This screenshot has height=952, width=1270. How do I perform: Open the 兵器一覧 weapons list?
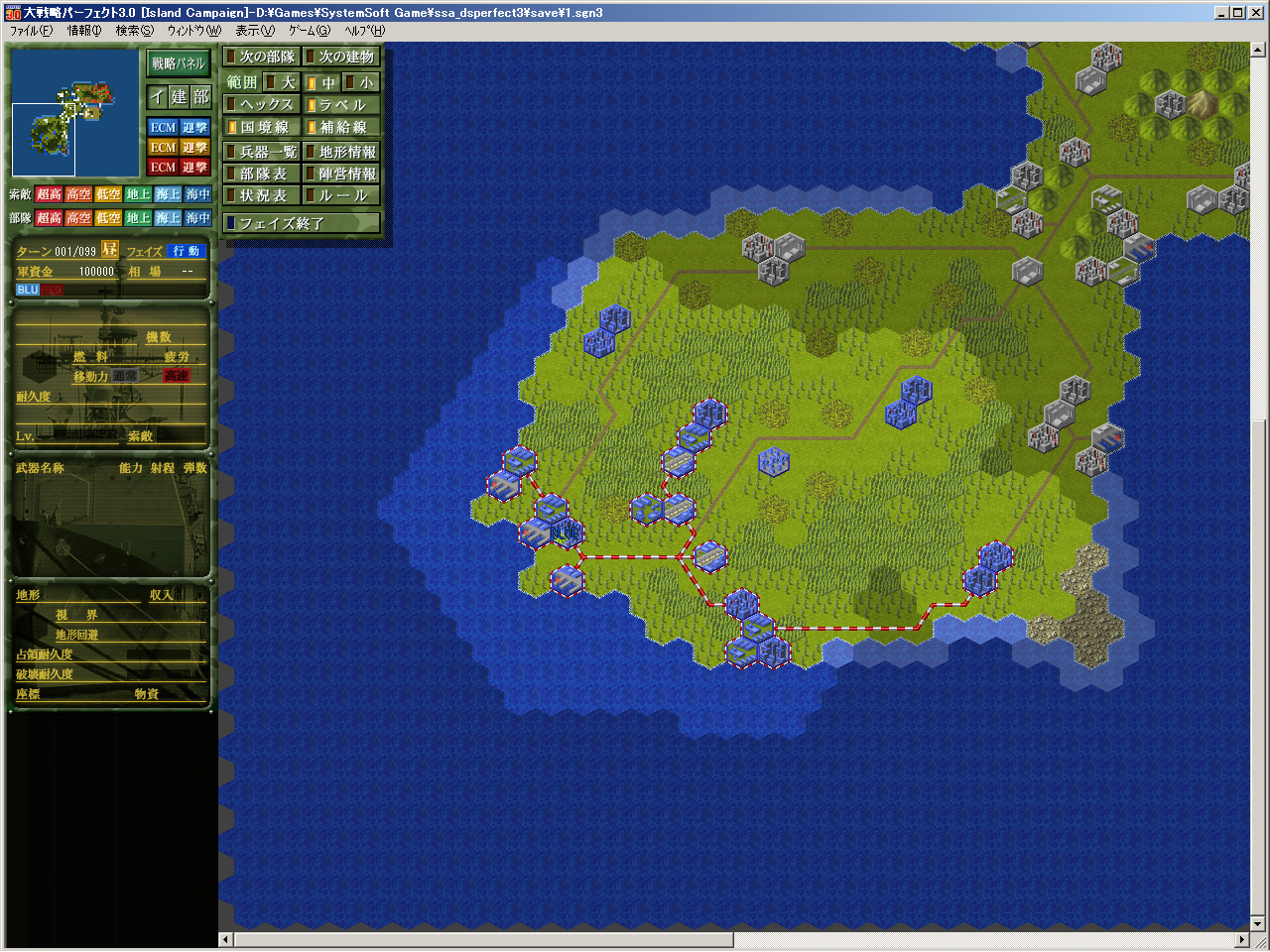tap(261, 152)
